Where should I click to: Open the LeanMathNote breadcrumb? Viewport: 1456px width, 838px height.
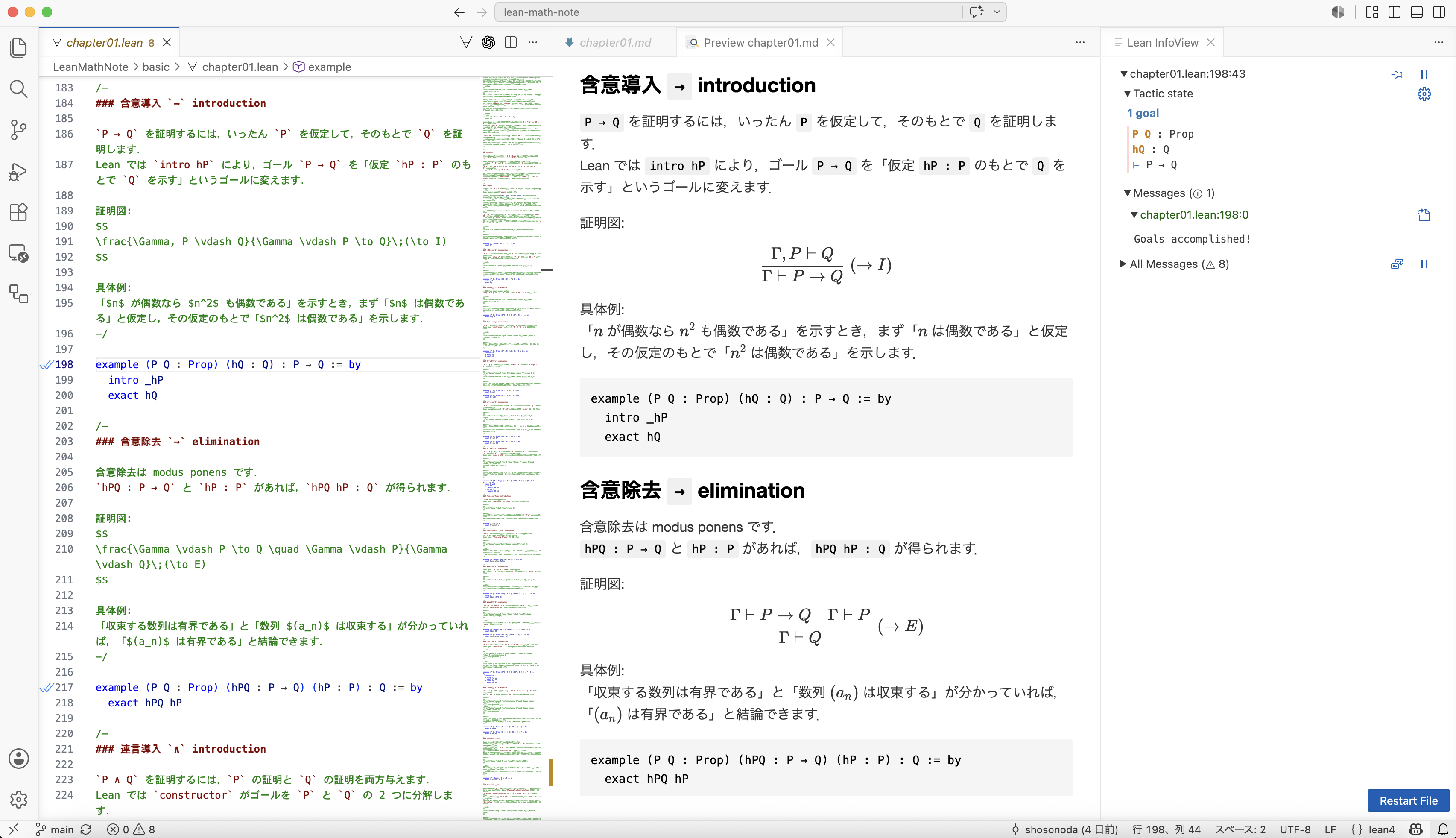point(91,67)
